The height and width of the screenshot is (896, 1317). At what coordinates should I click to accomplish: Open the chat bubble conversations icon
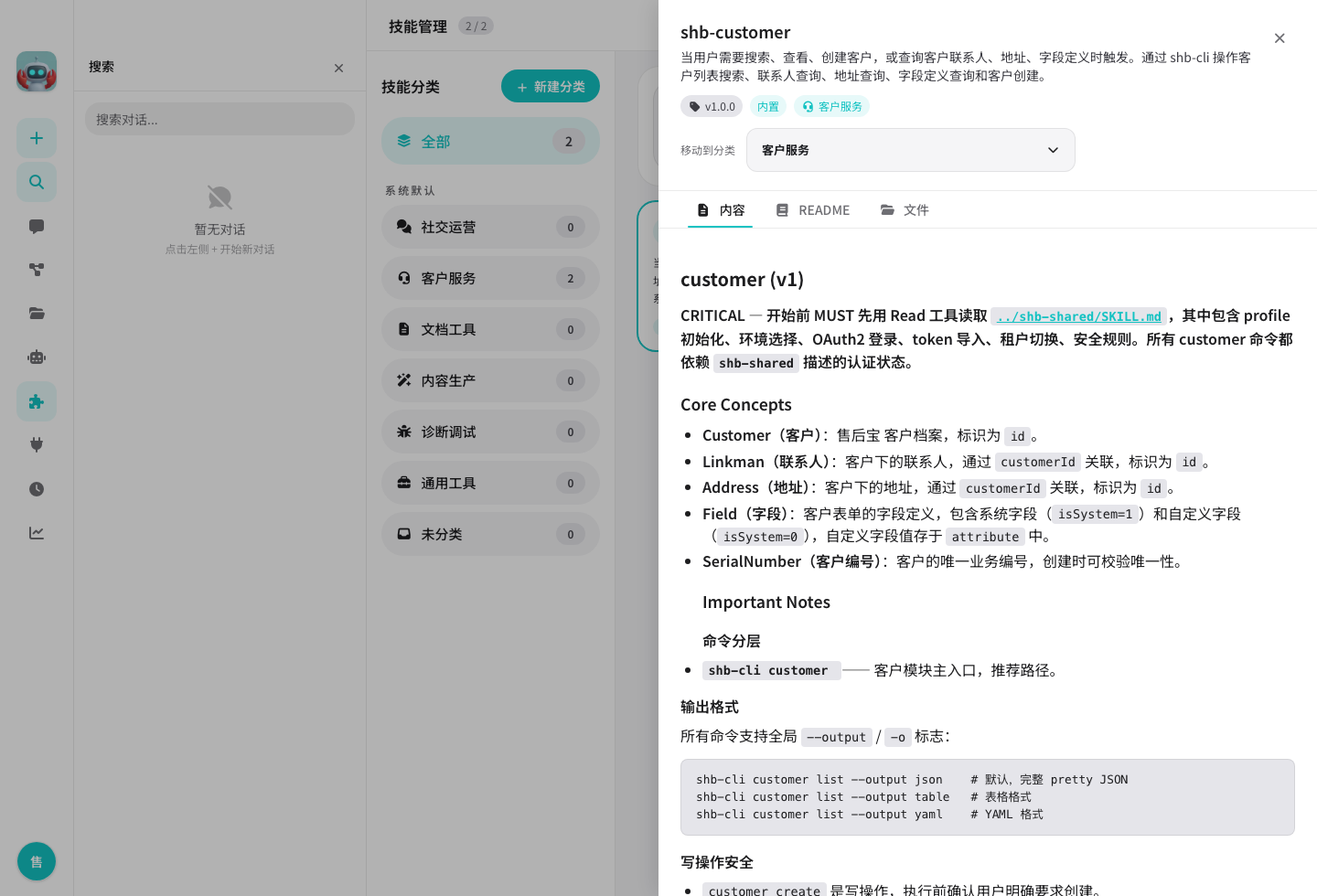37,226
